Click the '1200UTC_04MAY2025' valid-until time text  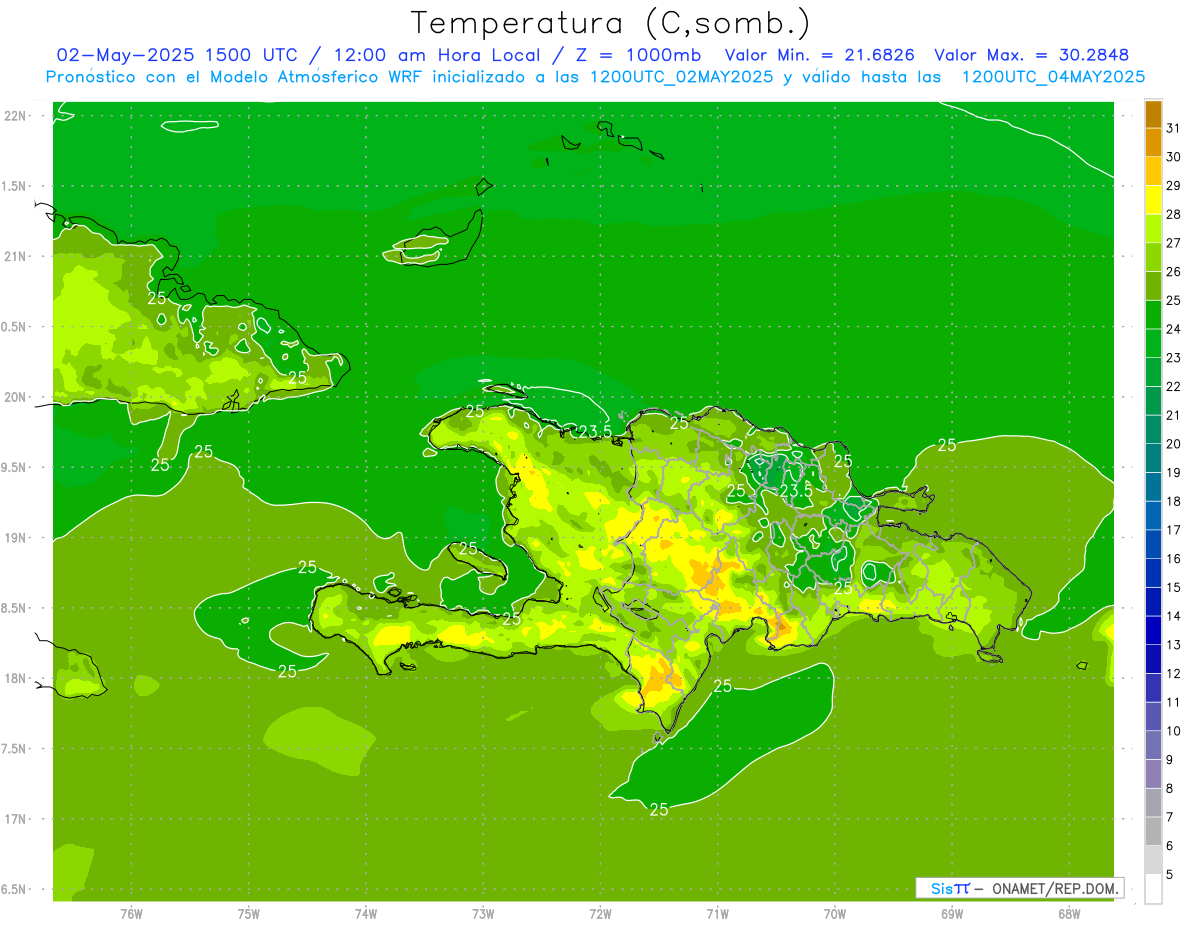click(1053, 77)
